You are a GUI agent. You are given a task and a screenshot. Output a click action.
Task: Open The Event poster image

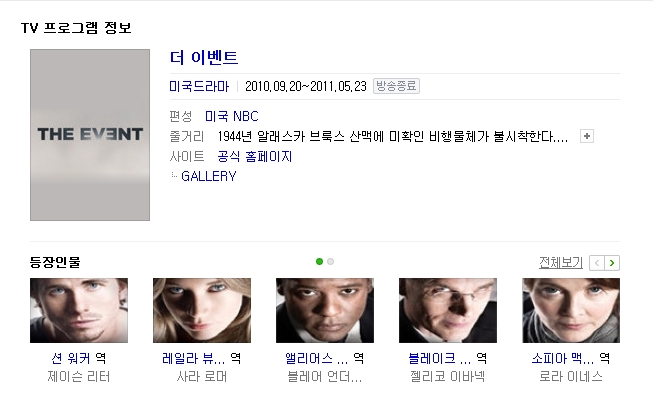[x=90, y=135]
